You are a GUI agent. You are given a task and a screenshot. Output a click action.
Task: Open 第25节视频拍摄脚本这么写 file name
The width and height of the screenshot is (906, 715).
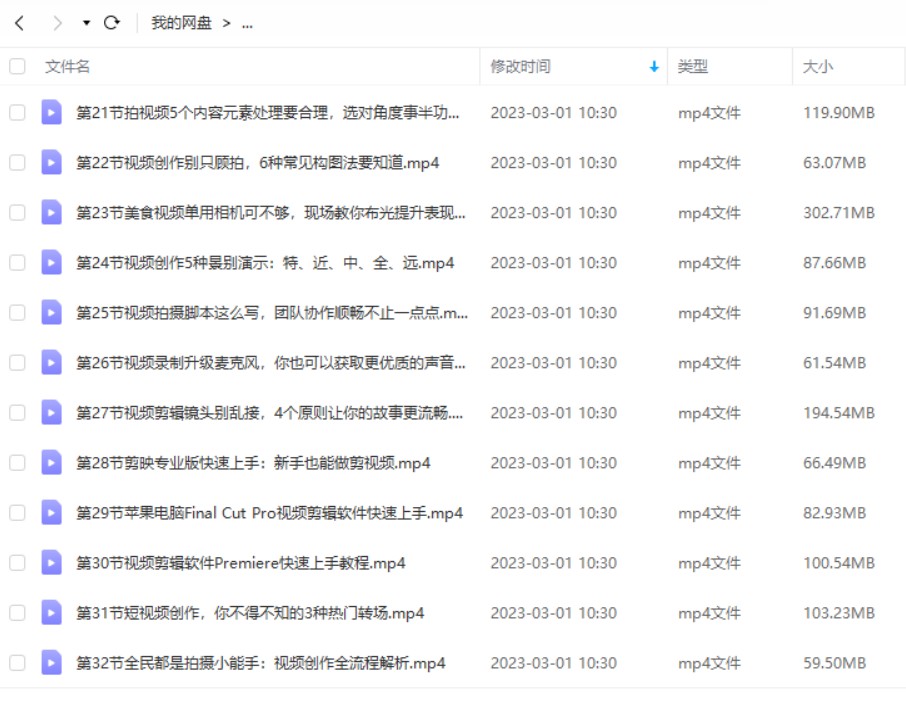(272, 313)
